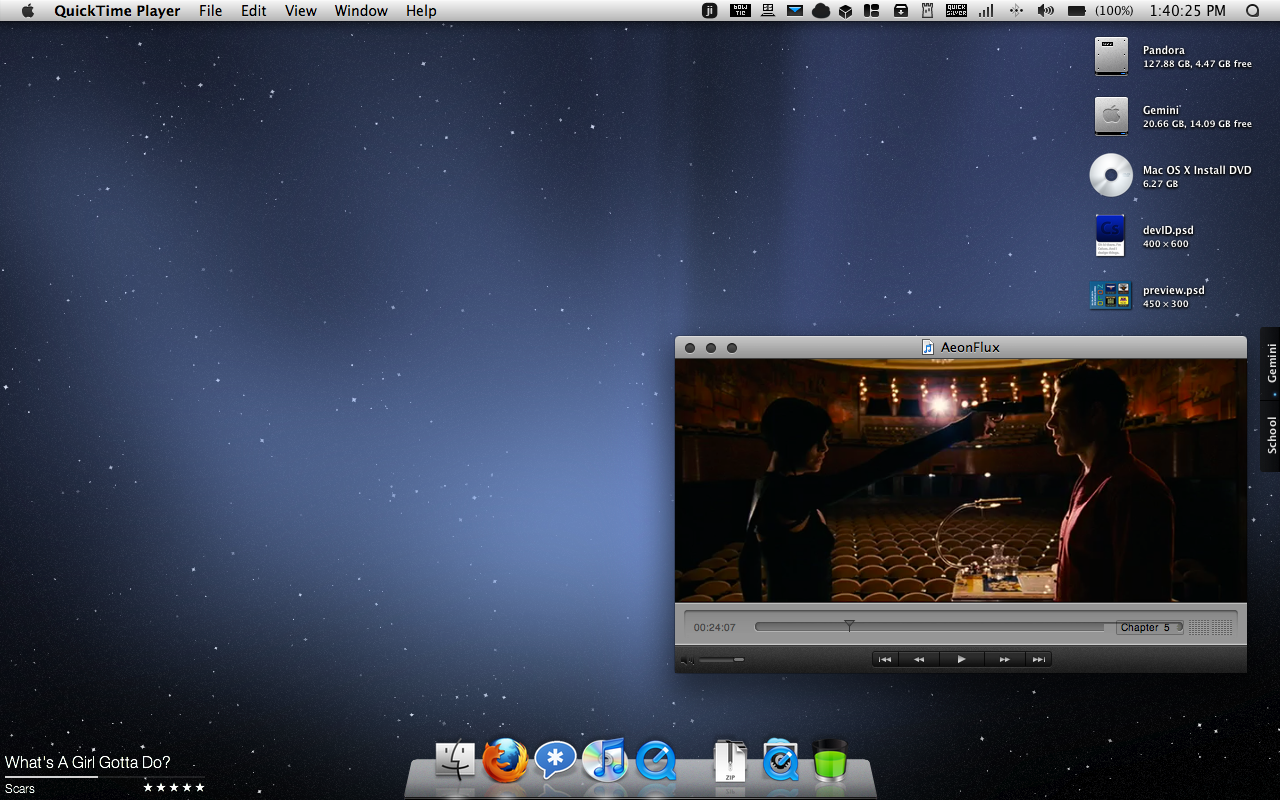Click the equalizer grid indicator in QuickTime
Screen dimensions: 1280x800
(1211, 628)
